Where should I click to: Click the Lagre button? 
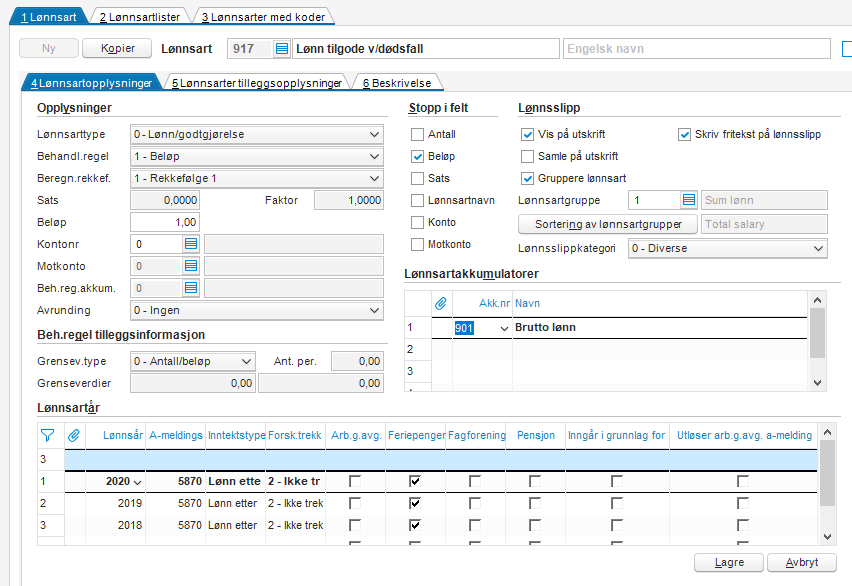click(x=729, y=563)
